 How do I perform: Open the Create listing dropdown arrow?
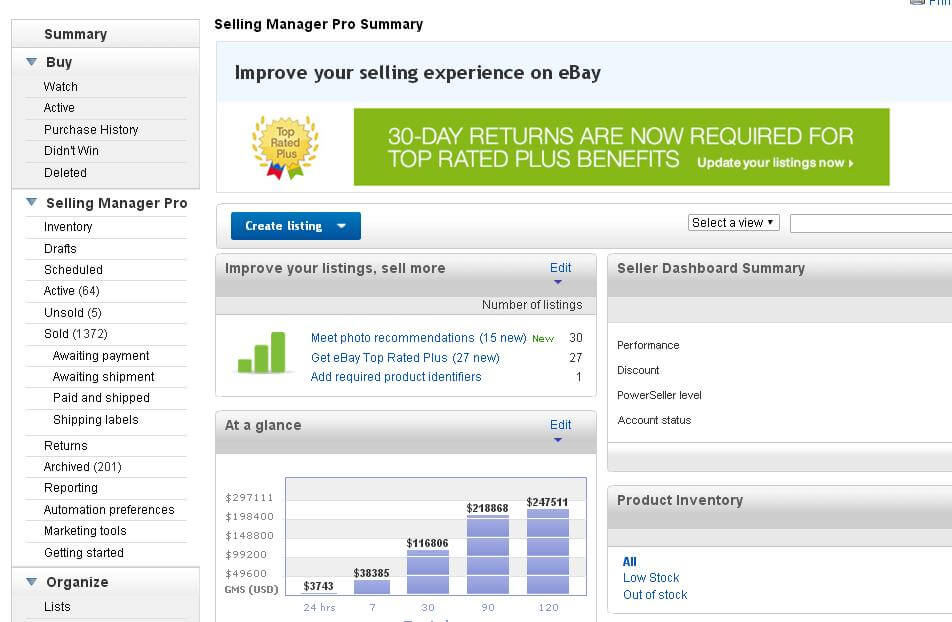342,226
